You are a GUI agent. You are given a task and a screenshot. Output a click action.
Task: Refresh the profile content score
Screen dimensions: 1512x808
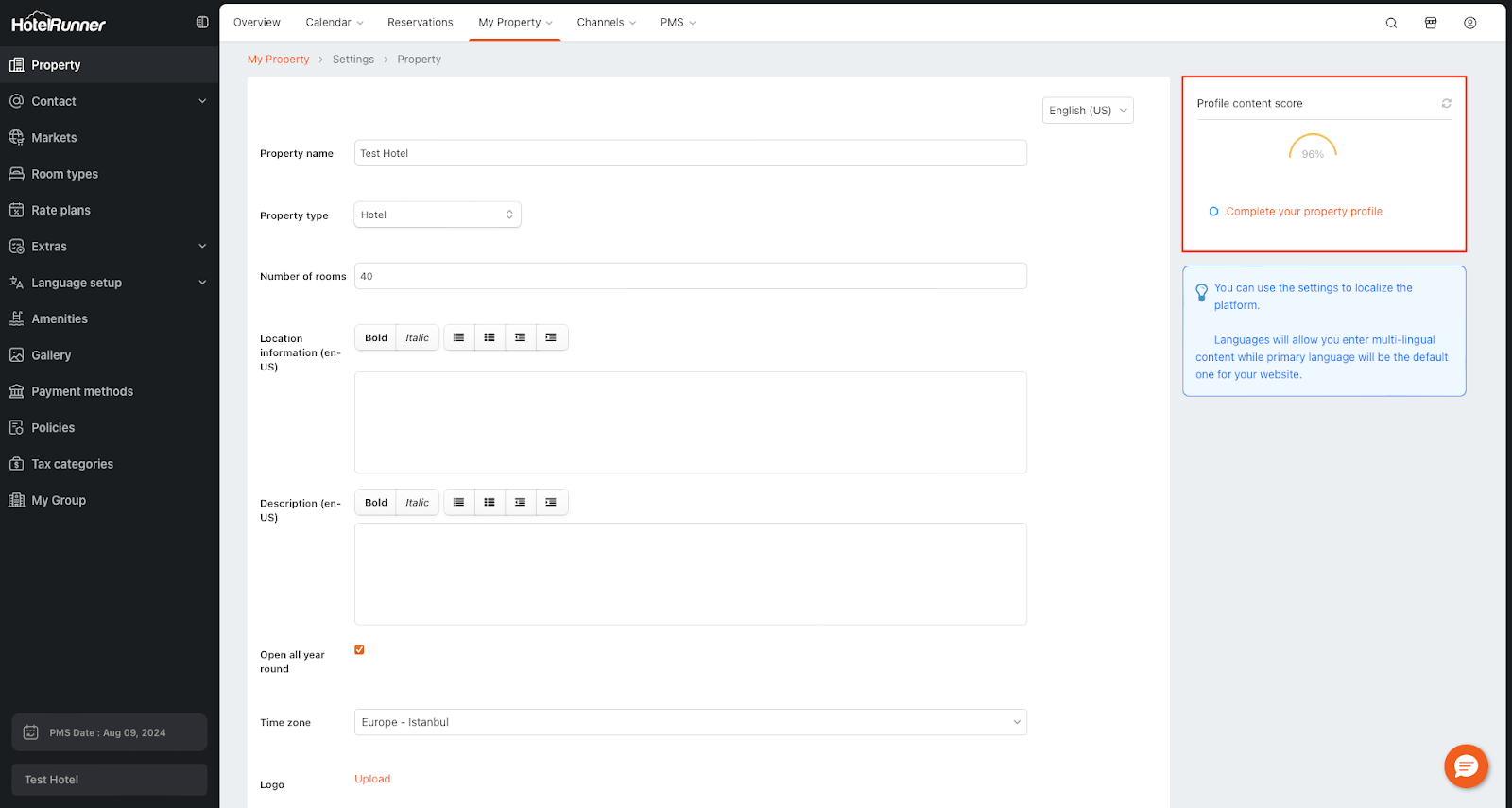coord(1446,103)
